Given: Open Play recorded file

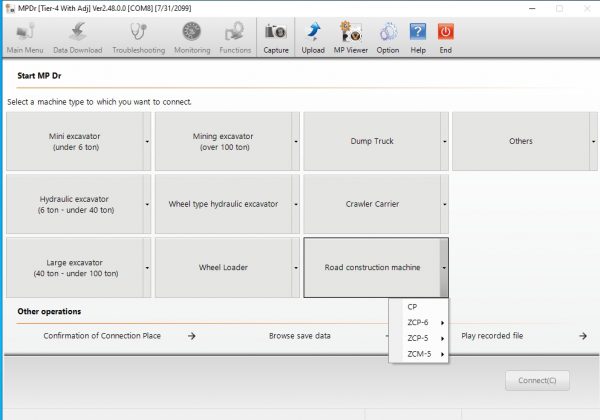Looking at the screenshot, I should (x=492, y=336).
